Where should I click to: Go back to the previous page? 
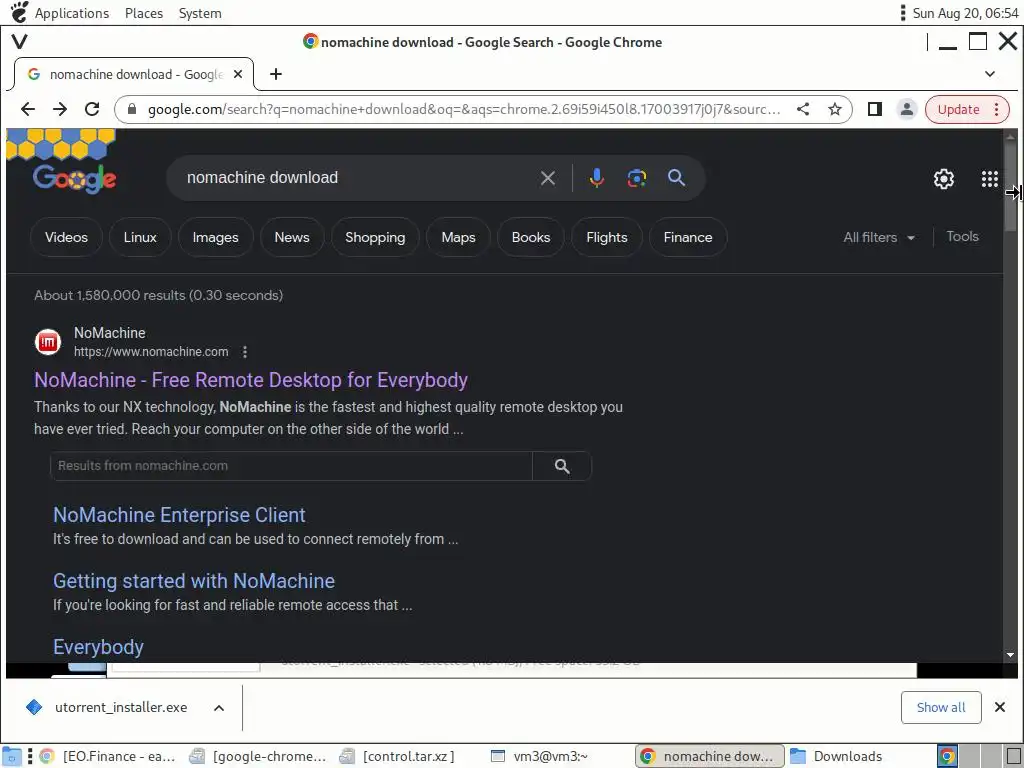[x=27, y=109]
